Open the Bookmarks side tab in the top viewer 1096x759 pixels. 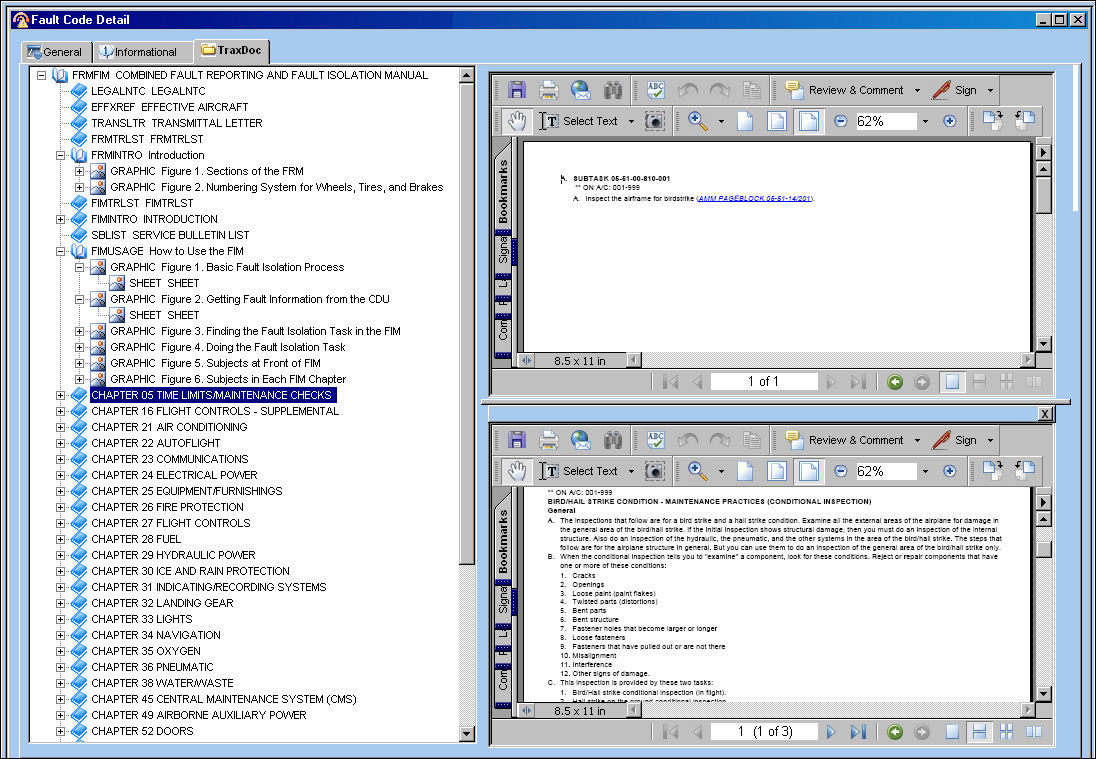503,191
